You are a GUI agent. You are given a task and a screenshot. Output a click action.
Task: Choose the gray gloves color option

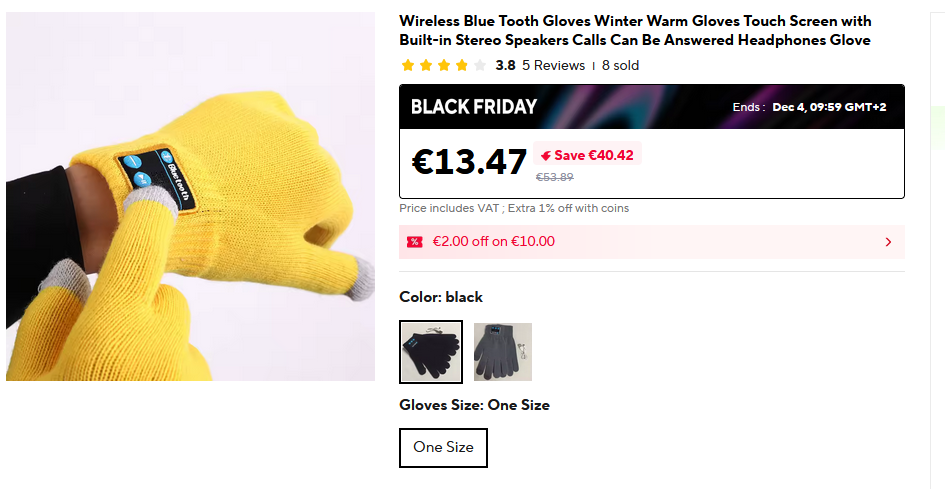[503, 352]
